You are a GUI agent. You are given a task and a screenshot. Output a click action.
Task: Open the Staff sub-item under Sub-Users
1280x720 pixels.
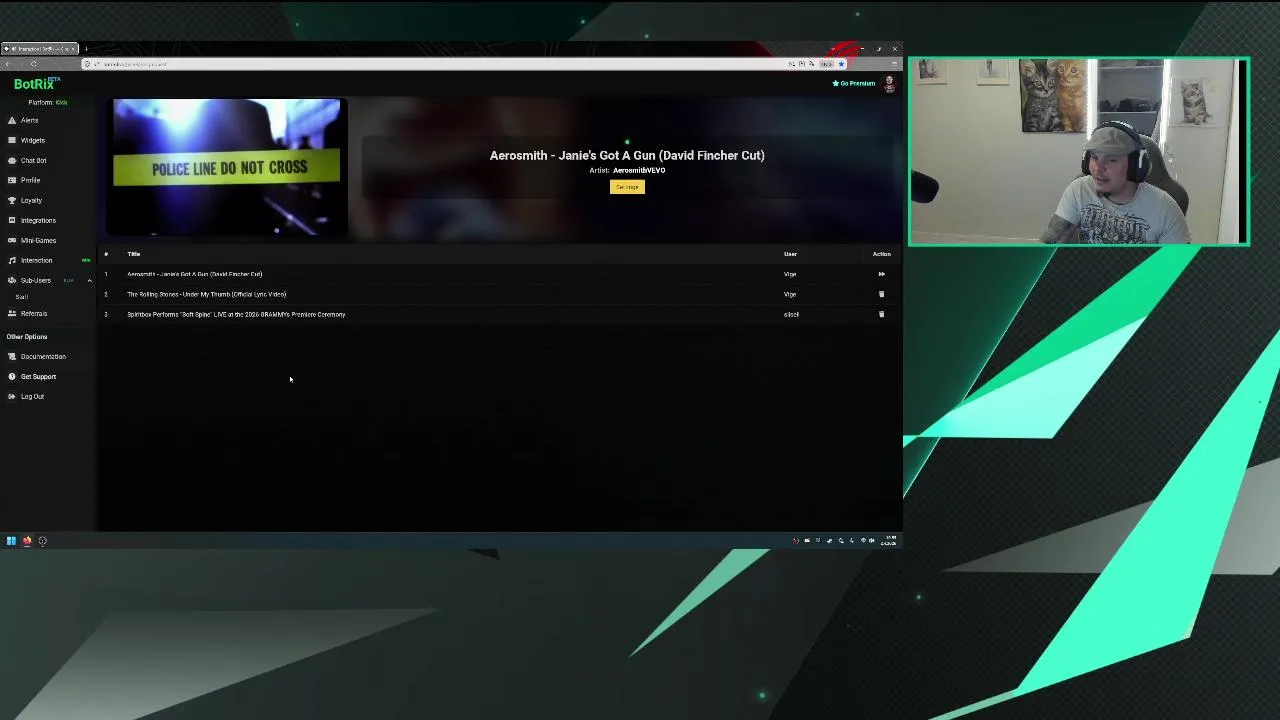click(22, 297)
